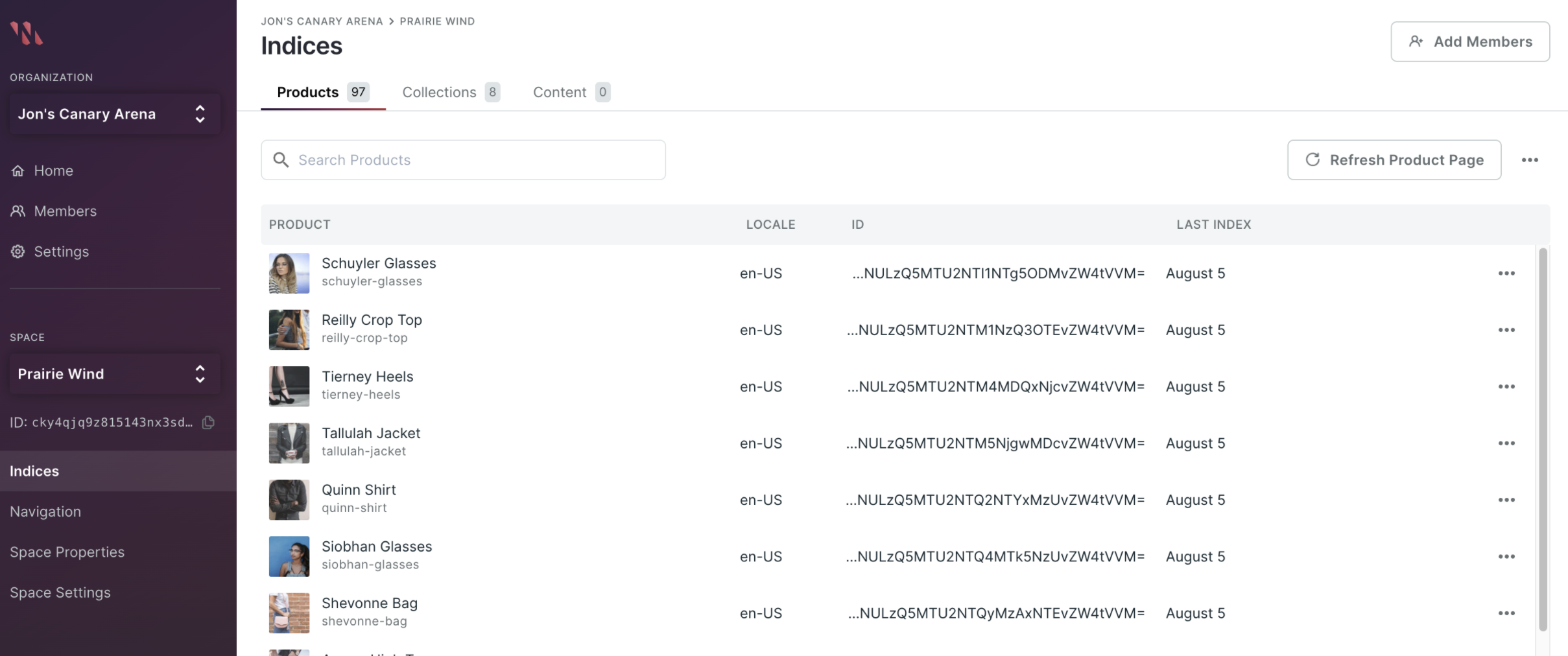Click the Home house icon
The height and width of the screenshot is (656, 1568).
click(x=18, y=170)
